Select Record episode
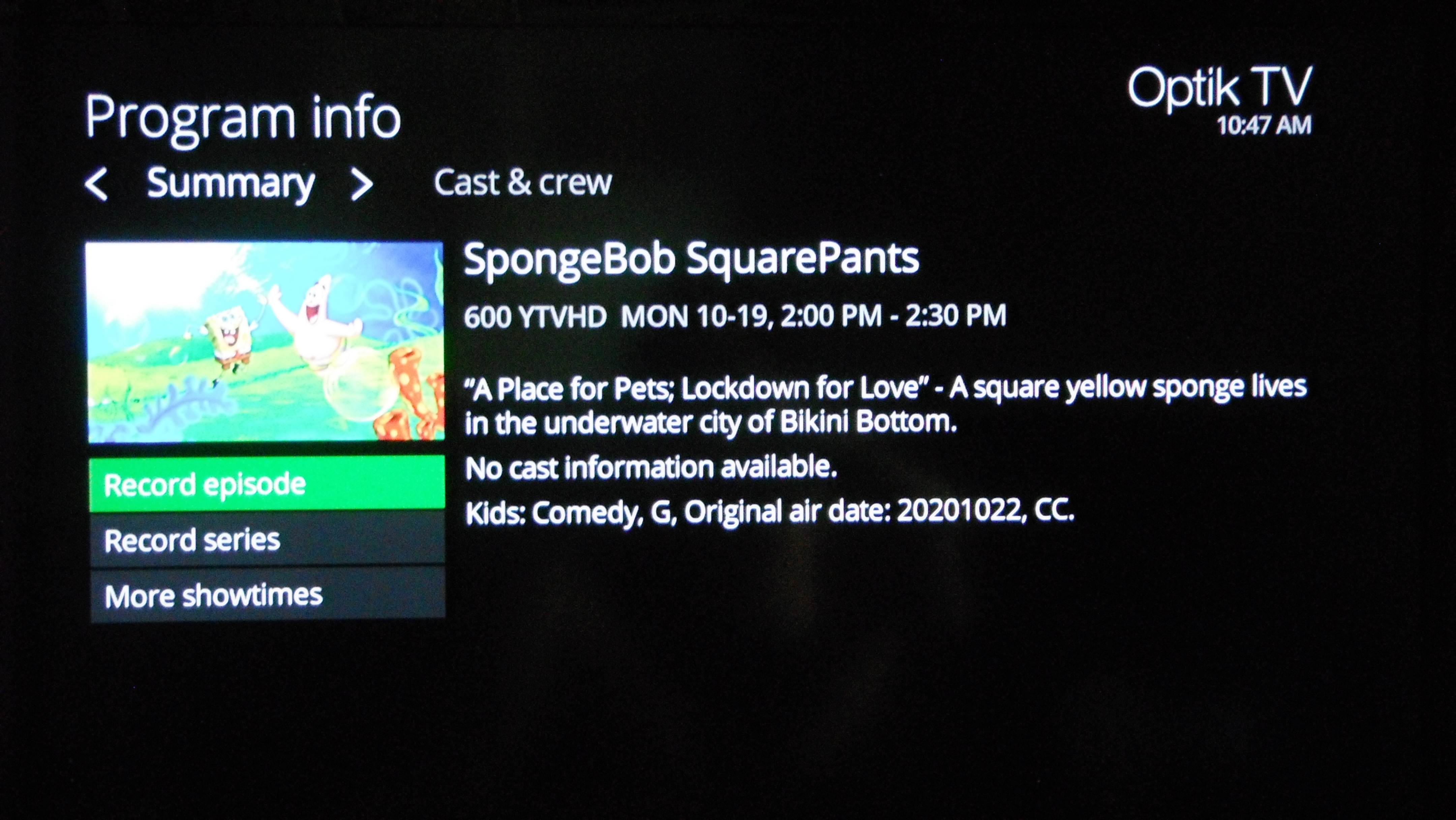 click(x=267, y=484)
